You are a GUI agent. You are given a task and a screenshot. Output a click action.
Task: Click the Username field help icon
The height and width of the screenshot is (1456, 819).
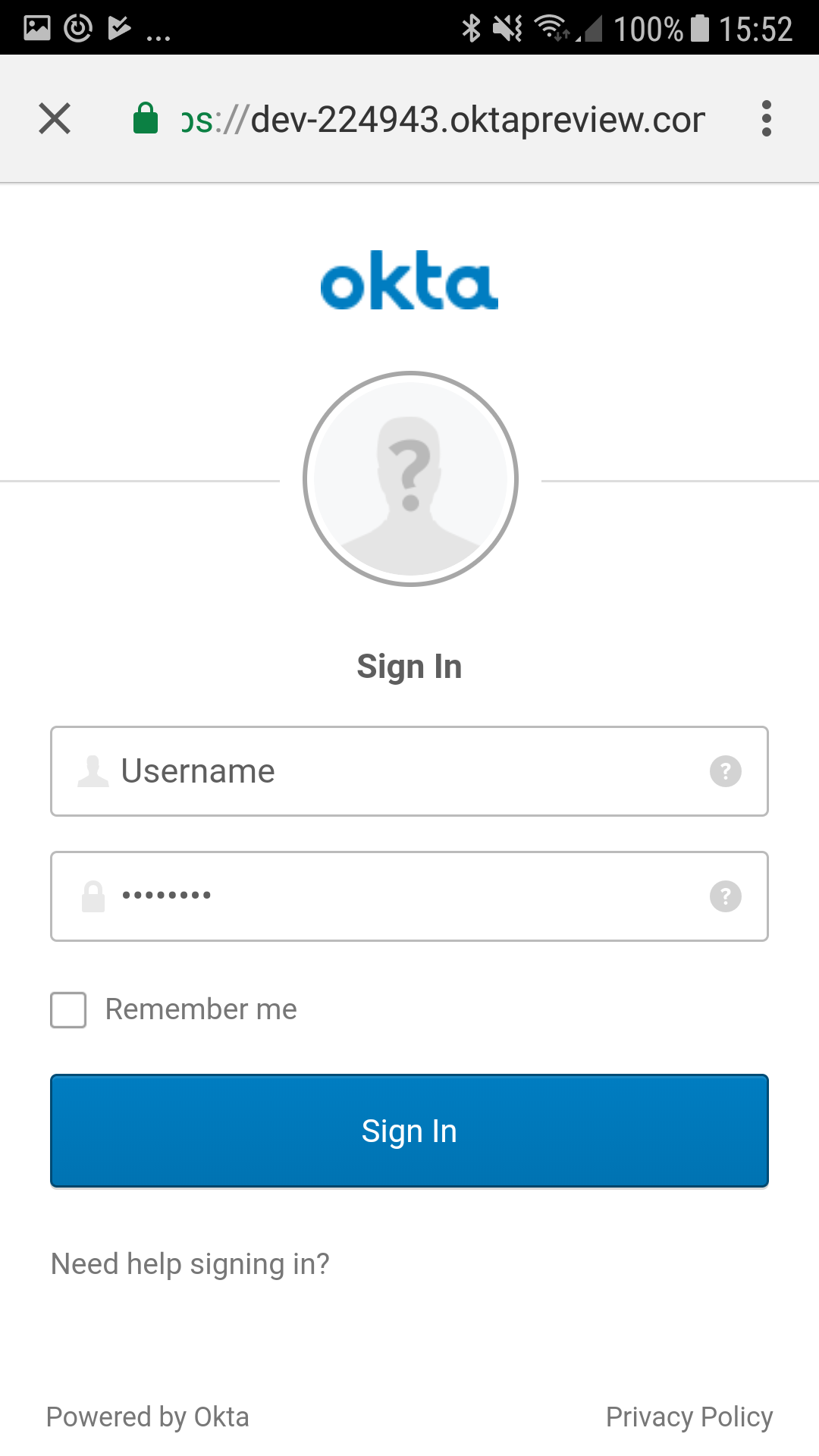click(x=725, y=771)
